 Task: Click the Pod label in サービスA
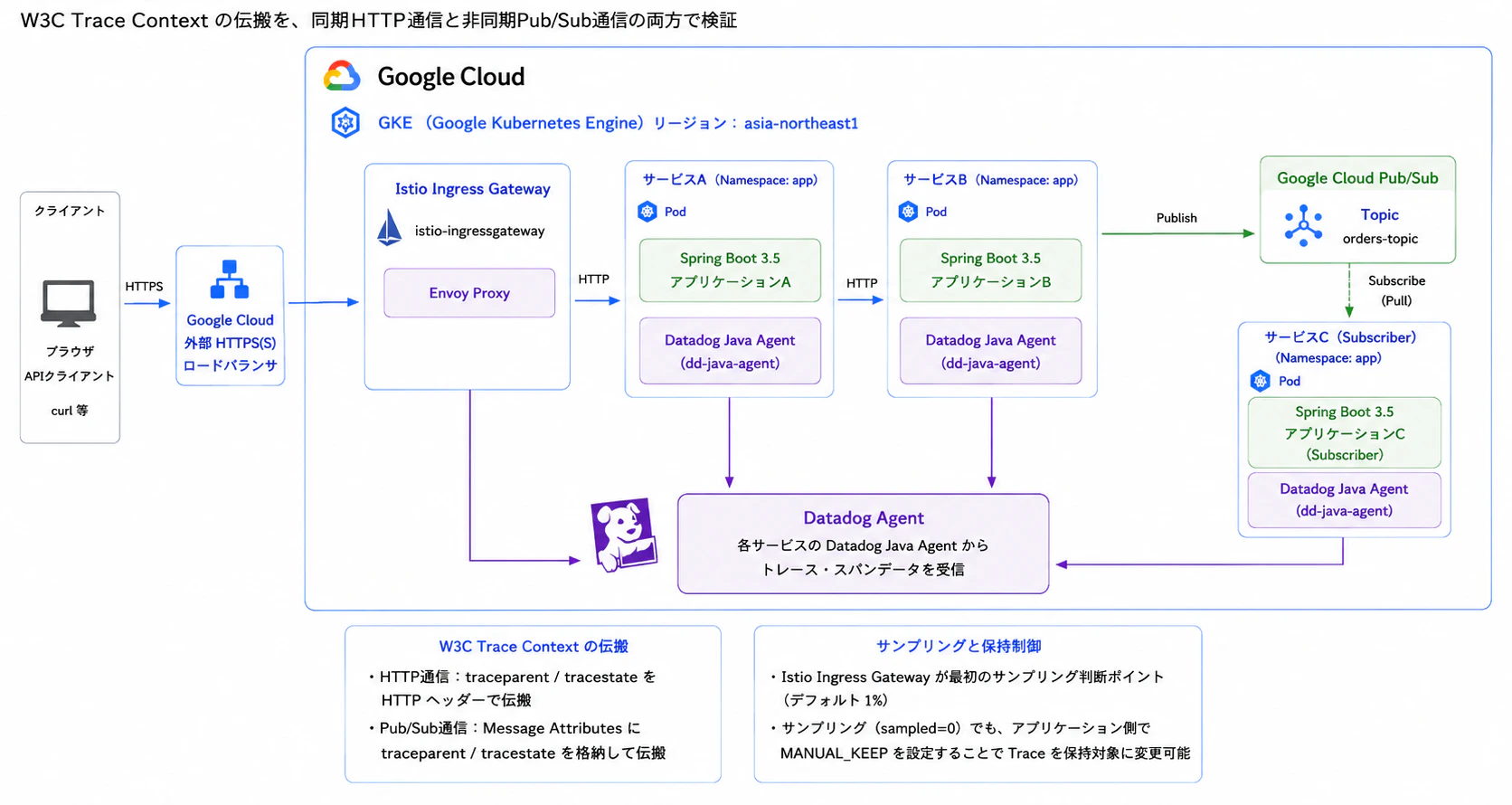click(676, 212)
